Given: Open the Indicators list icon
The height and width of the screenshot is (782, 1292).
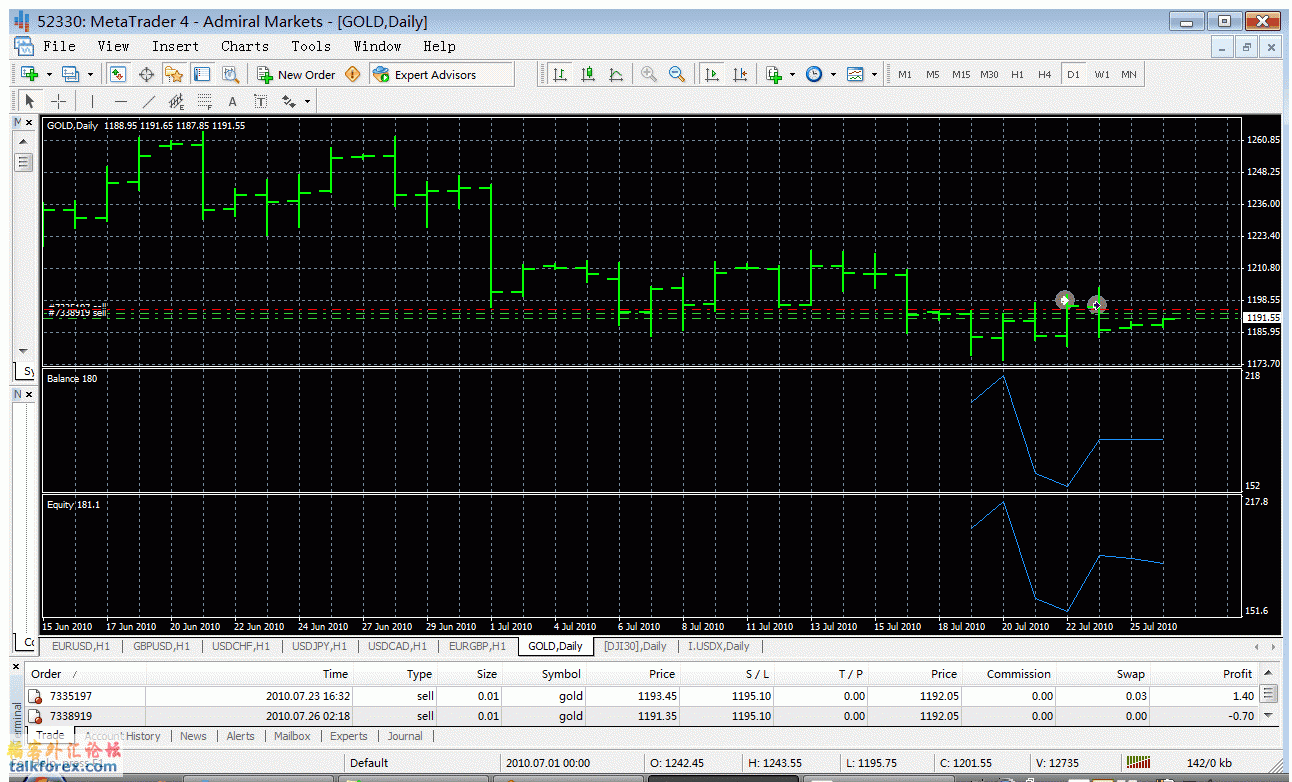Looking at the screenshot, I should tap(773, 74).
